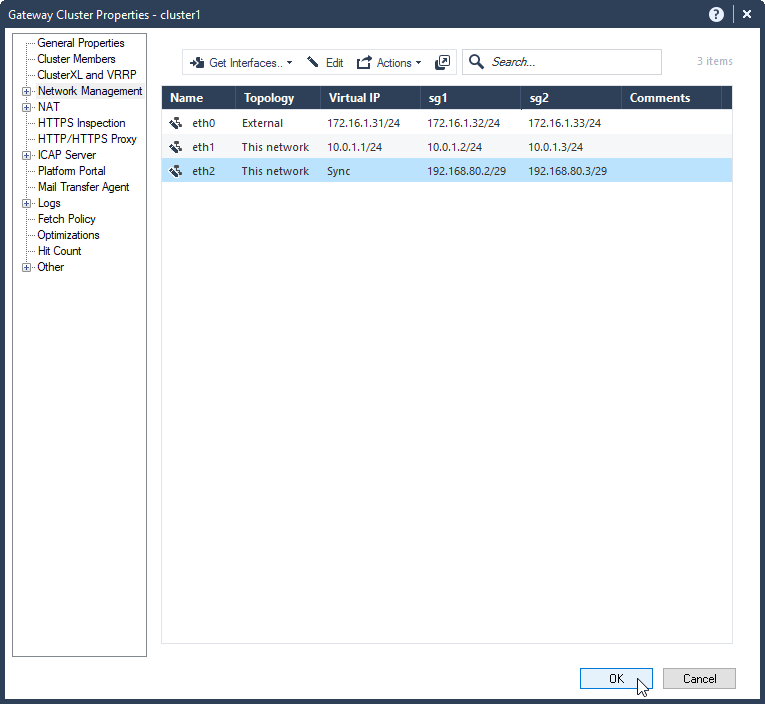
Task: Click the Comments column header
Action: pyautogui.click(x=671, y=98)
